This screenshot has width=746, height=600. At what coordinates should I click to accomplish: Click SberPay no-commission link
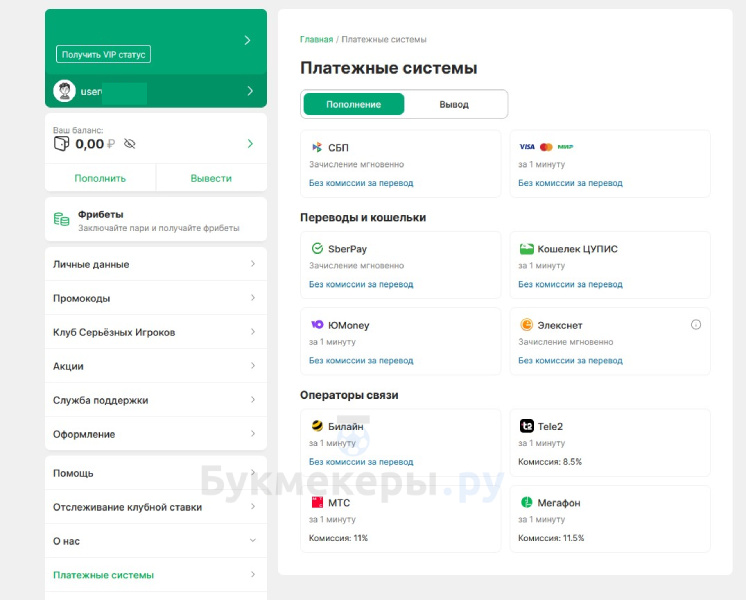click(x=361, y=284)
